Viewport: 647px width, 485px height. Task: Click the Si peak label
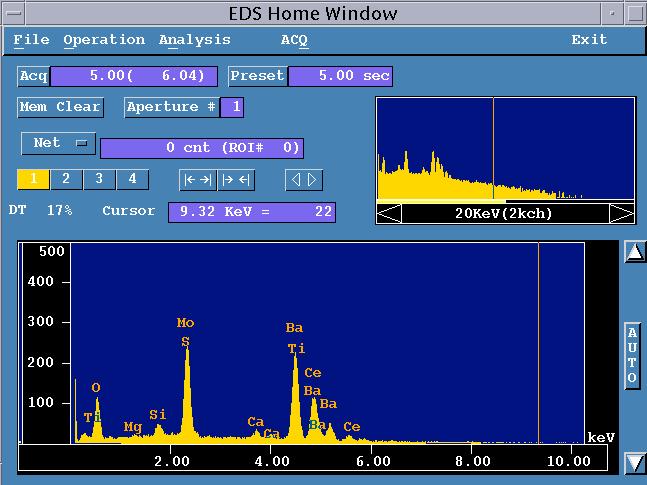coord(158,414)
